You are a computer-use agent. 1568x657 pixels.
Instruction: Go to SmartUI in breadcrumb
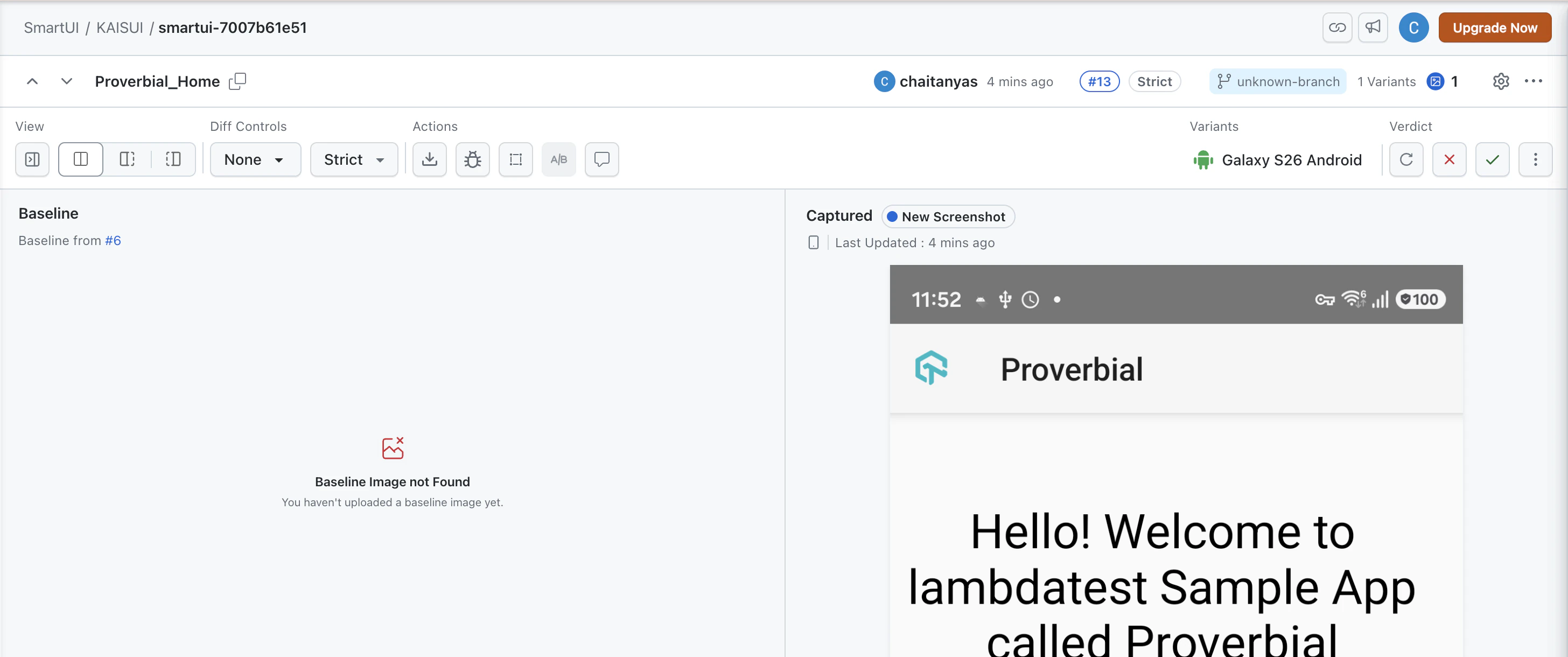(51, 28)
